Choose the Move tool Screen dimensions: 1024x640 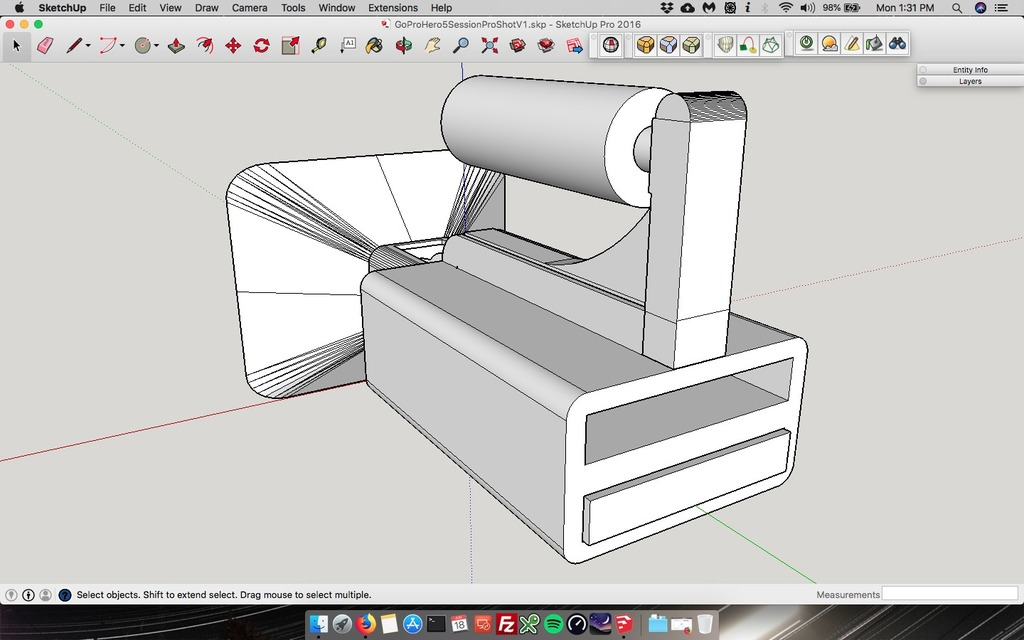(233, 45)
